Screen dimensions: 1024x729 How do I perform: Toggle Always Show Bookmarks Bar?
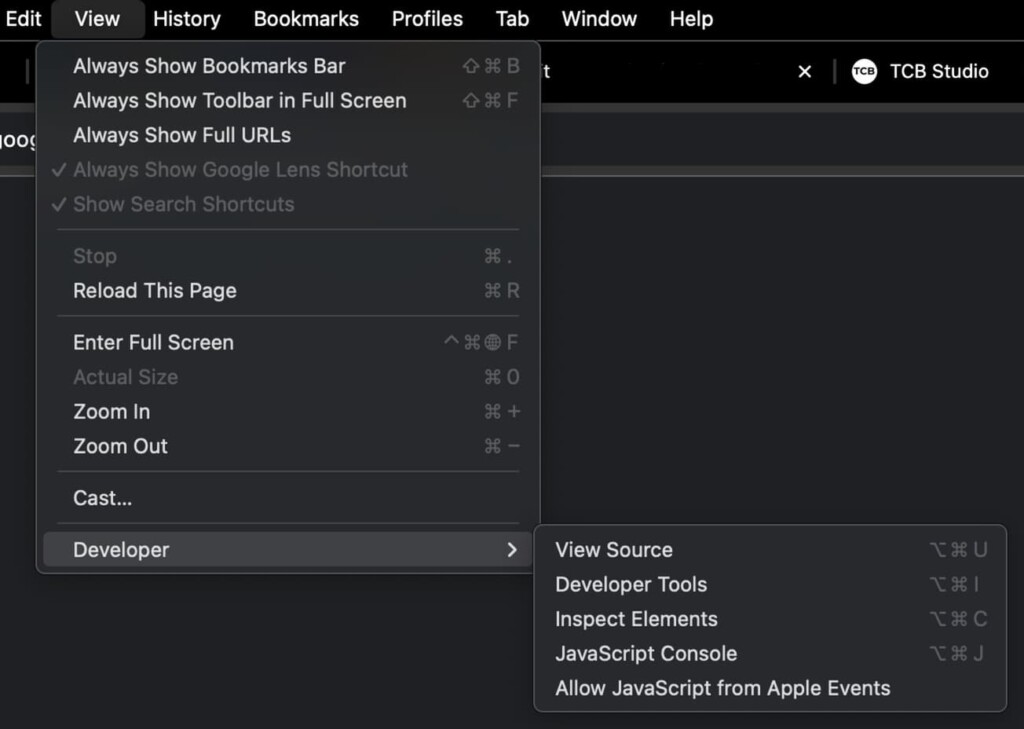208,65
